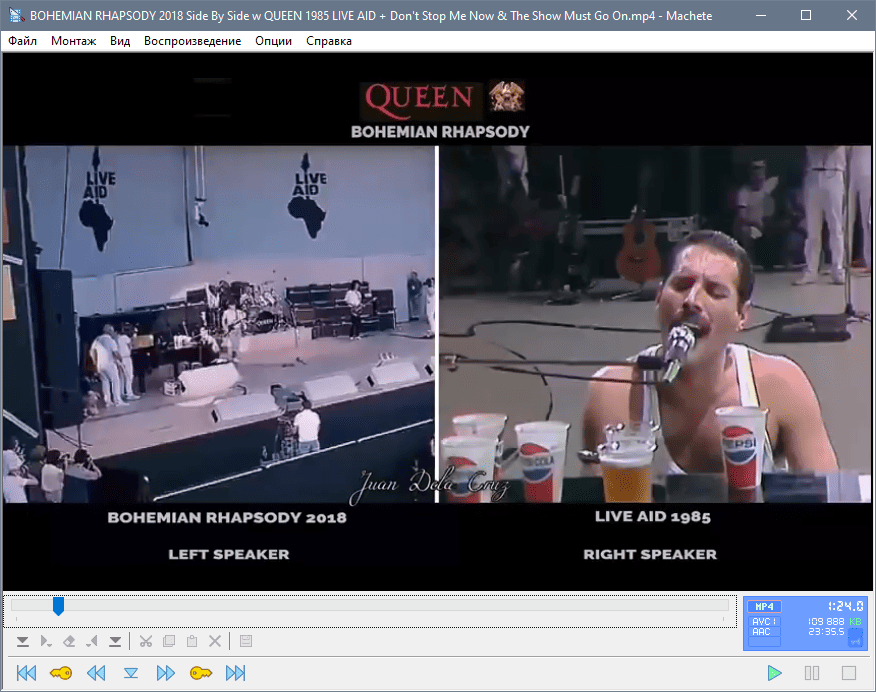Click the current time 1:24.0 display
Image resolution: width=876 pixels, height=692 pixels.
click(x=845, y=606)
